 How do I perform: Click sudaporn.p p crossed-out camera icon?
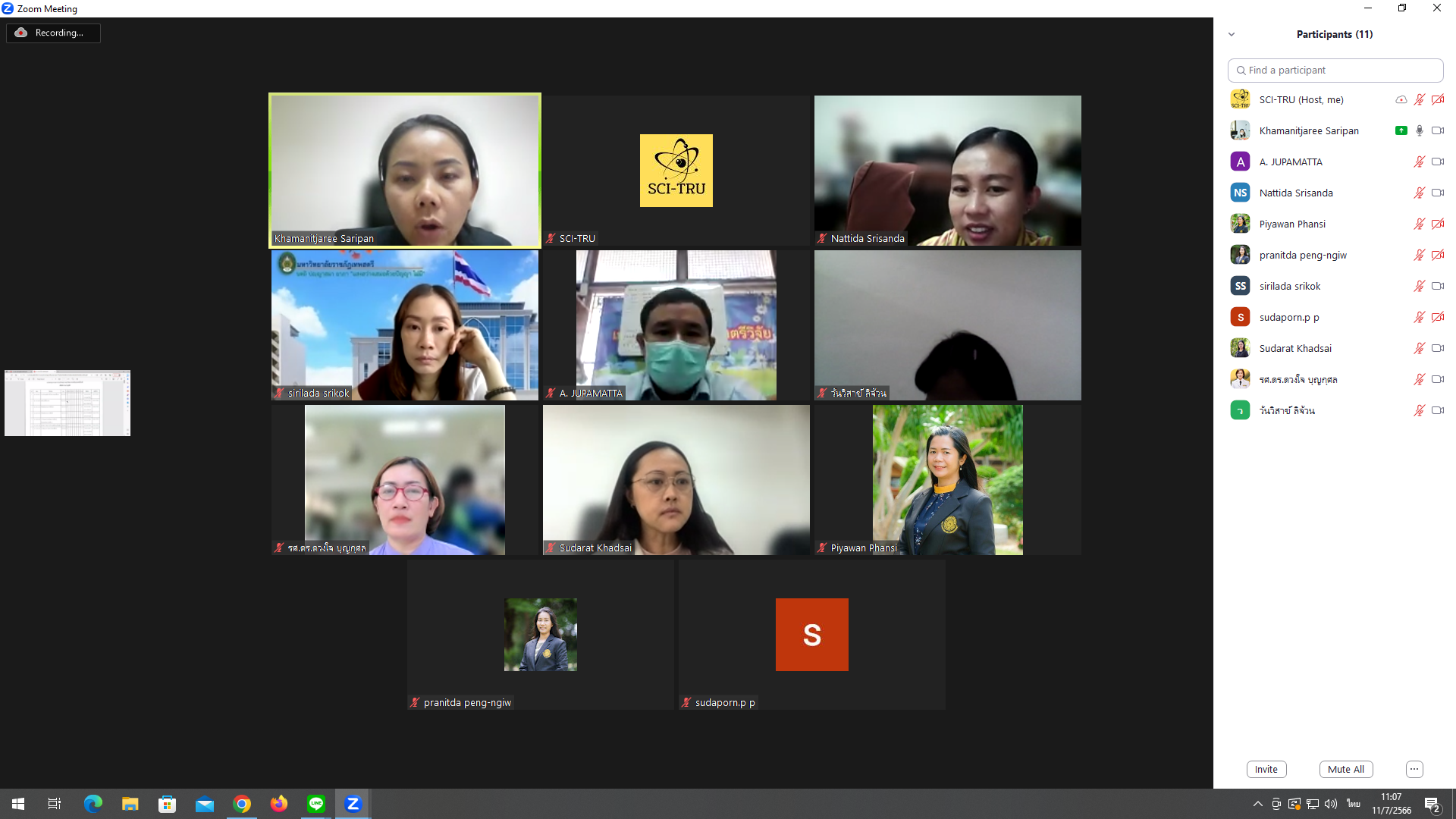[x=1437, y=317]
